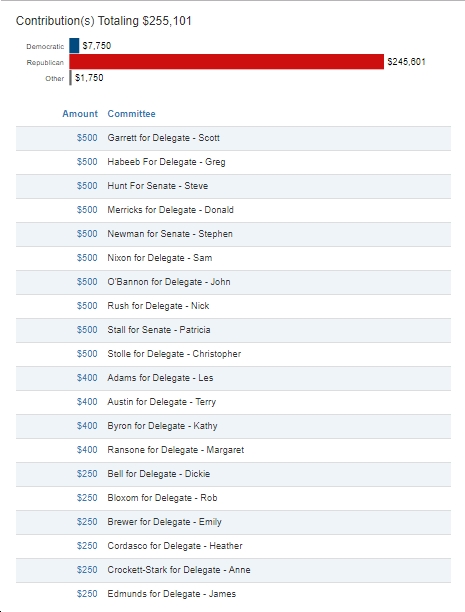Image resolution: width=465 pixels, height=612 pixels.
Task: Click the gray Other contributions bar
Action: pos(71,78)
